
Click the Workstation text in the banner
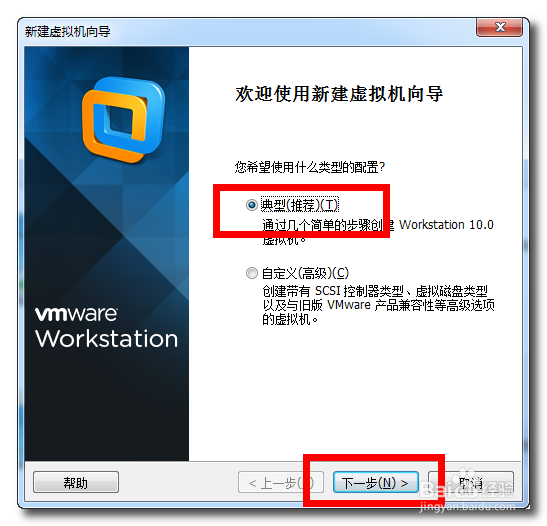tap(106, 338)
